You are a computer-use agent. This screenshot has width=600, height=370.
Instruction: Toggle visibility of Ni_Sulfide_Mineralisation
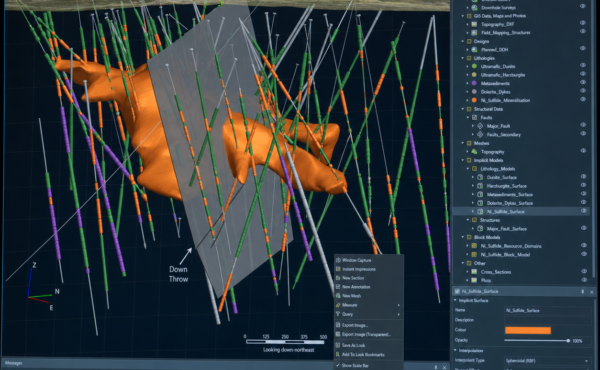coord(583,99)
